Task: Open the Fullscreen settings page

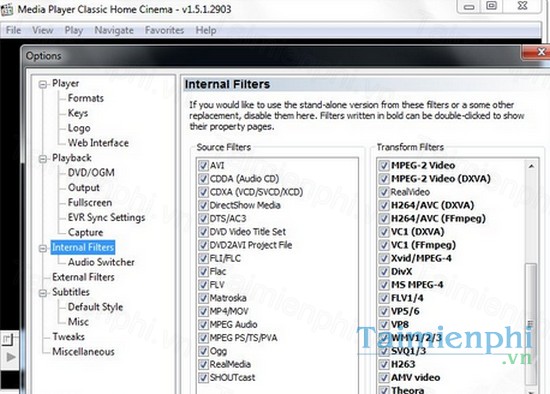Action: coord(90,203)
